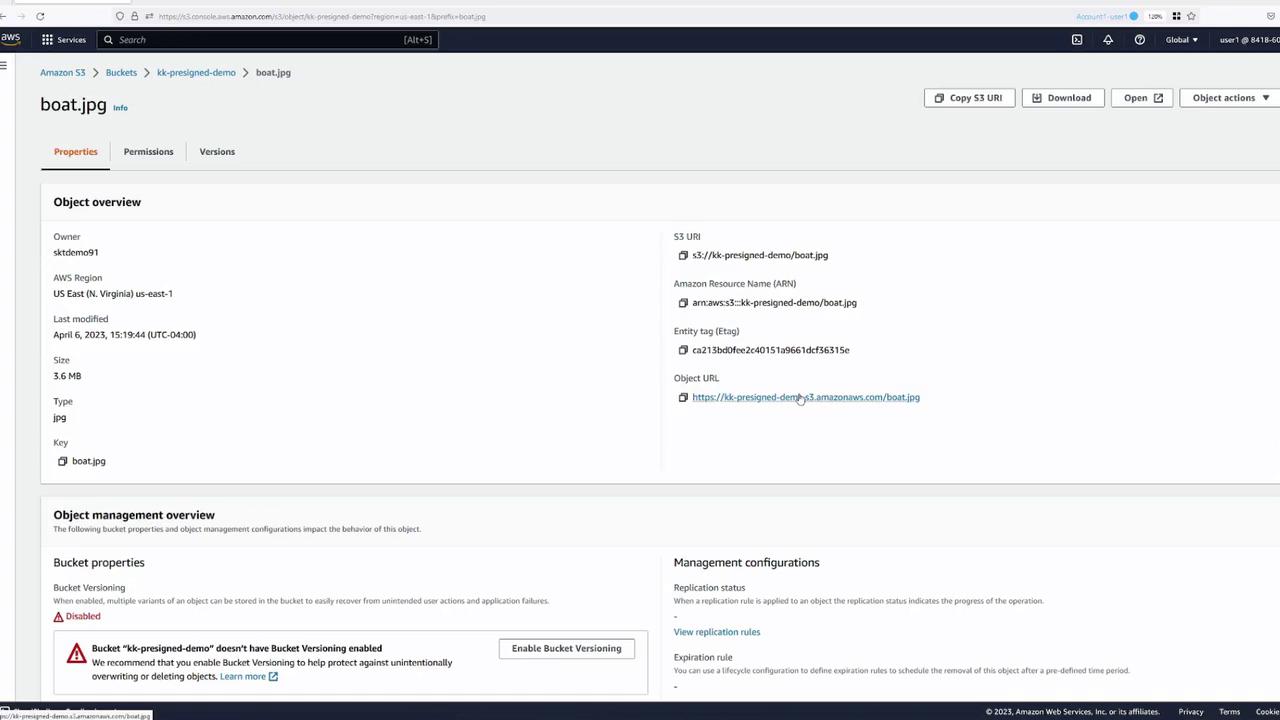Open the Object URL link
The width and height of the screenshot is (1280, 720).
coord(806,397)
